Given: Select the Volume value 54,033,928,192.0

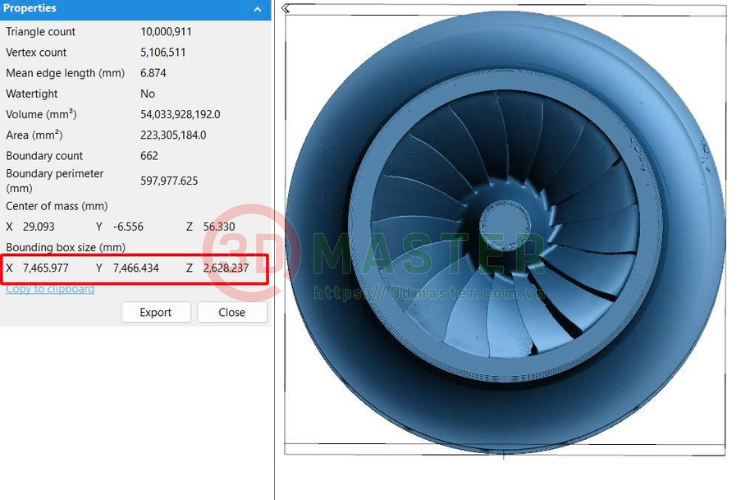Looking at the screenshot, I should (180, 114).
